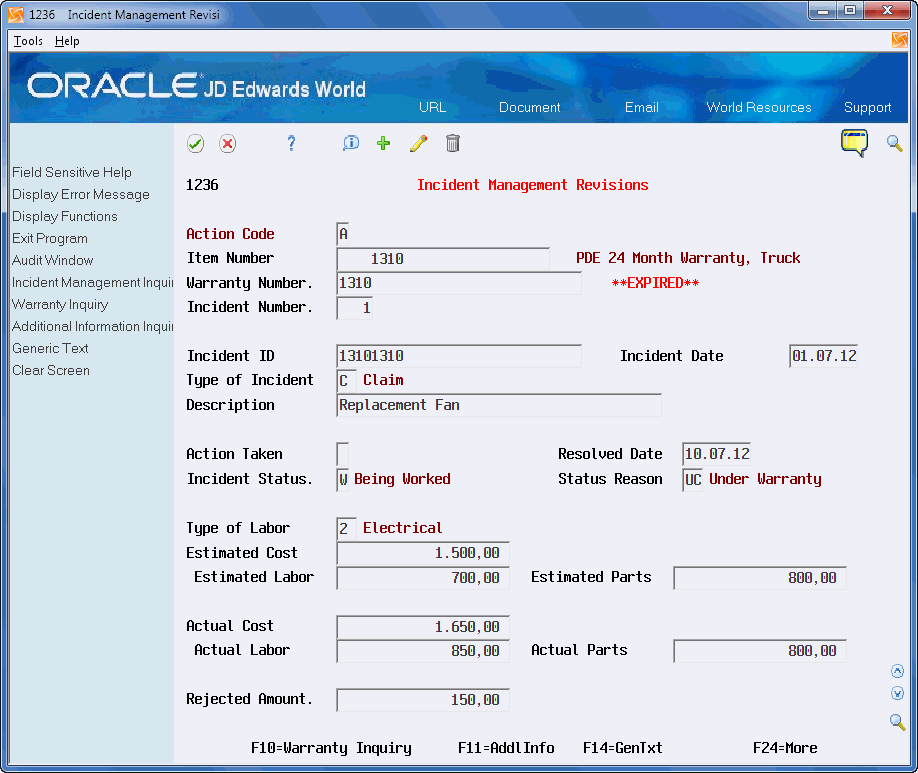Select Clear Screen in sidebar
Viewport: 918px width, 773px height.
pyautogui.click(x=51, y=370)
